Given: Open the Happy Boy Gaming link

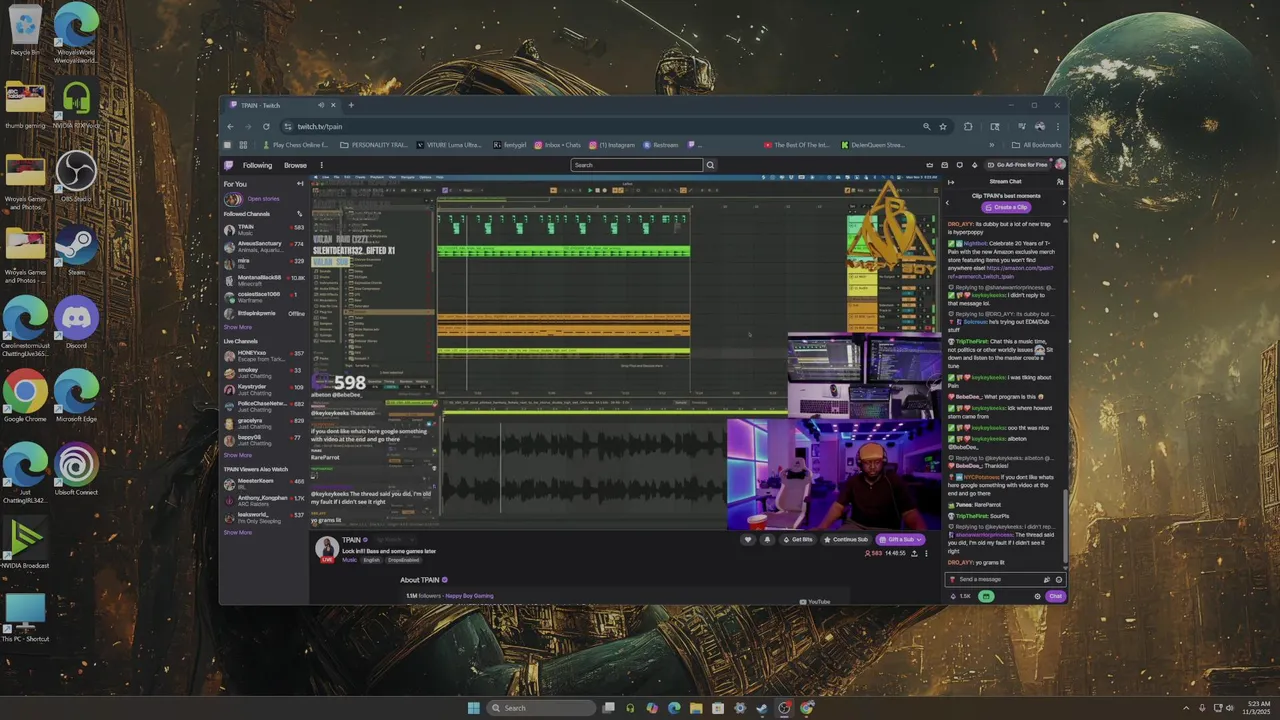Looking at the screenshot, I should 469,596.
